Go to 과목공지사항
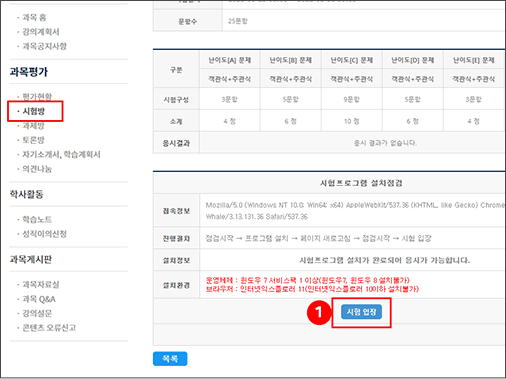The height and width of the screenshot is (379, 506). (x=44, y=46)
